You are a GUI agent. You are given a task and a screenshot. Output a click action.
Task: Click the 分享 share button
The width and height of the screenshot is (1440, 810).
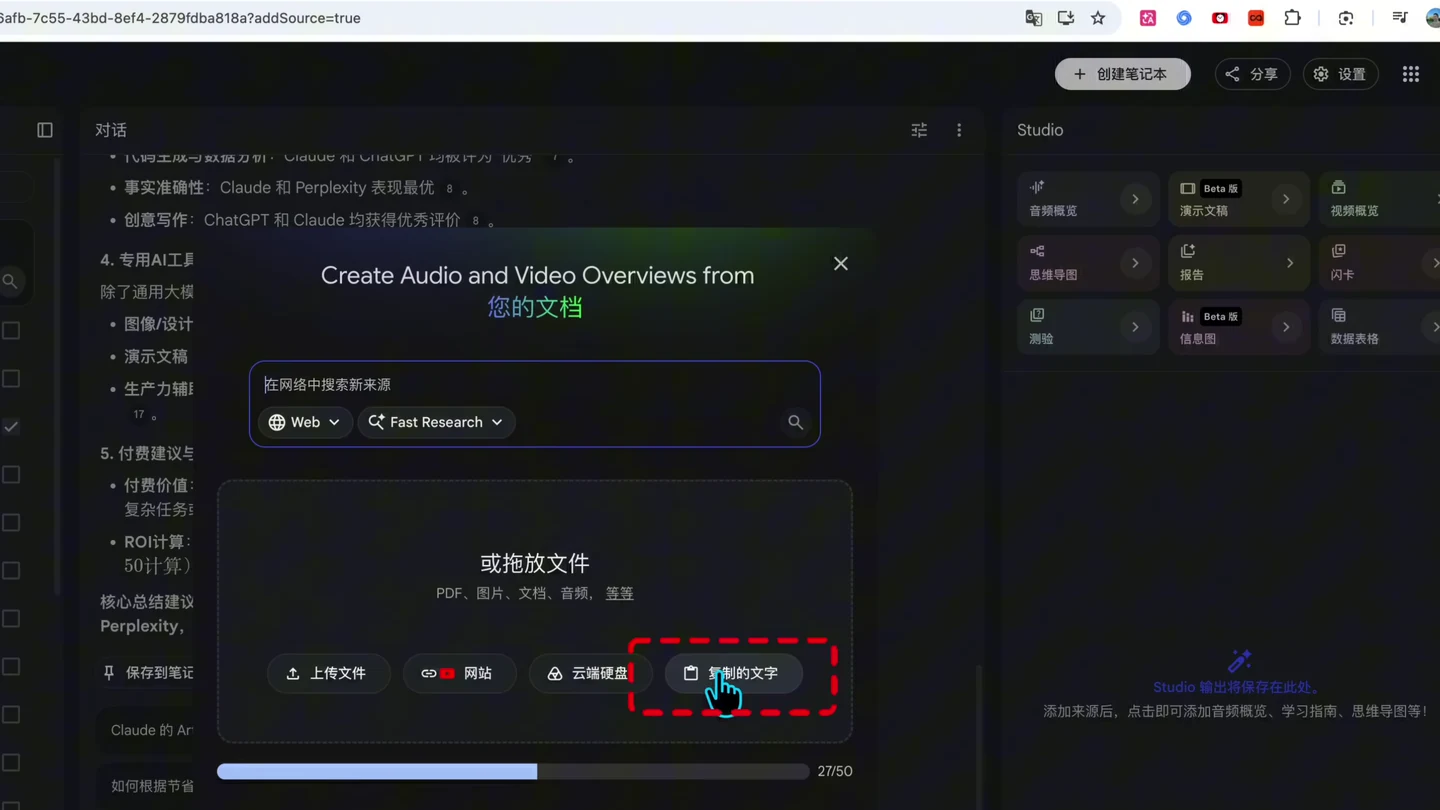[1252, 74]
